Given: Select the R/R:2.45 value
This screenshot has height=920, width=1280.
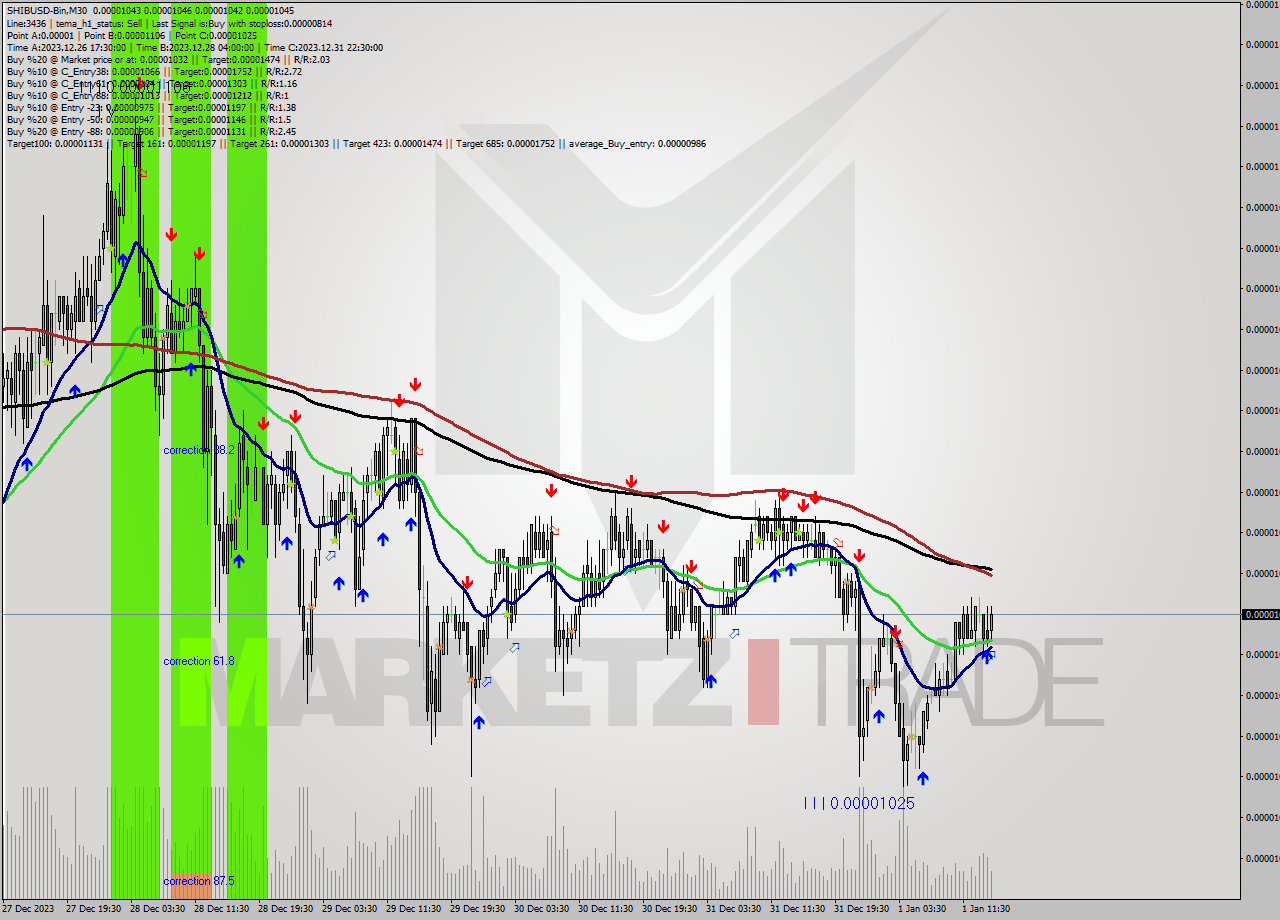Looking at the screenshot, I should [279, 131].
